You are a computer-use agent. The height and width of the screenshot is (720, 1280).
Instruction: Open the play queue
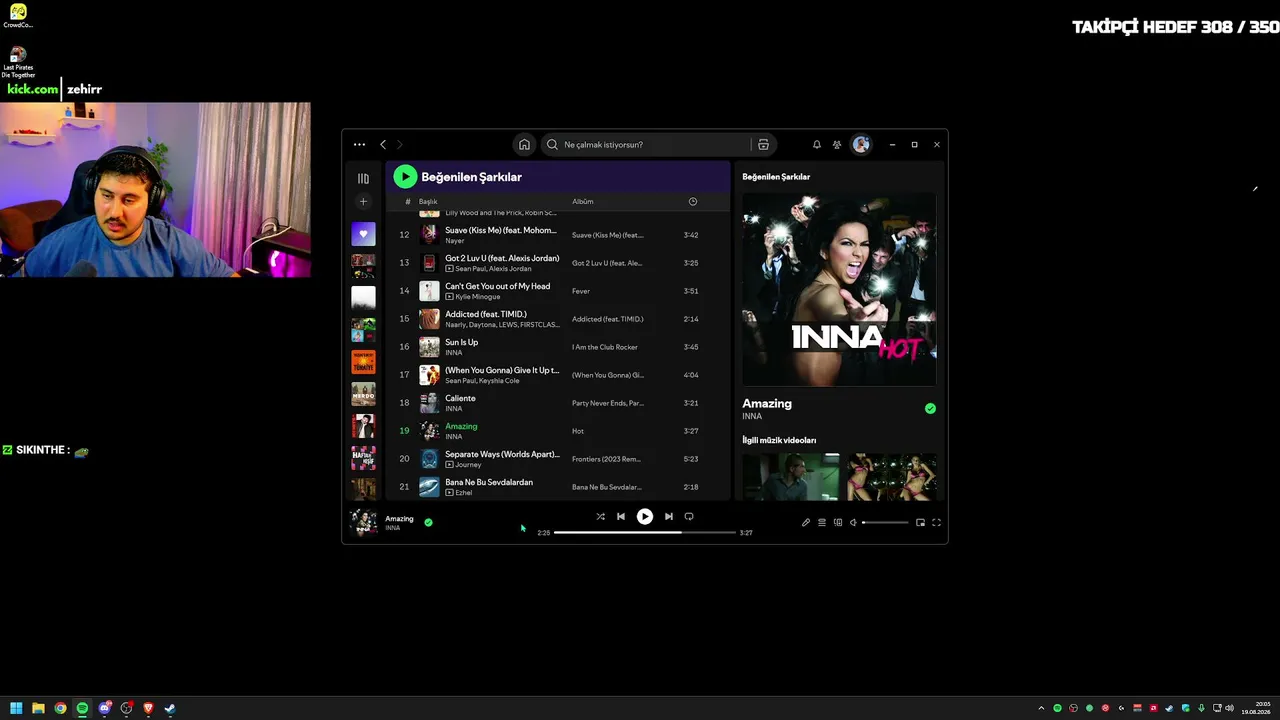822,522
